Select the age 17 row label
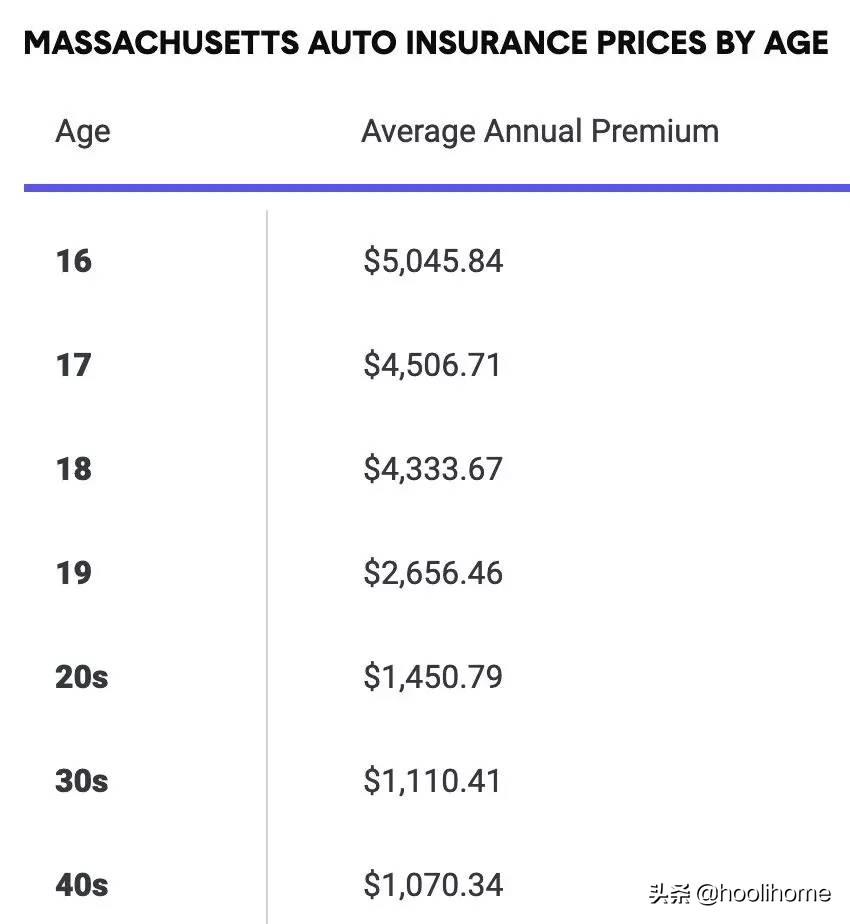 click(73, 366)
